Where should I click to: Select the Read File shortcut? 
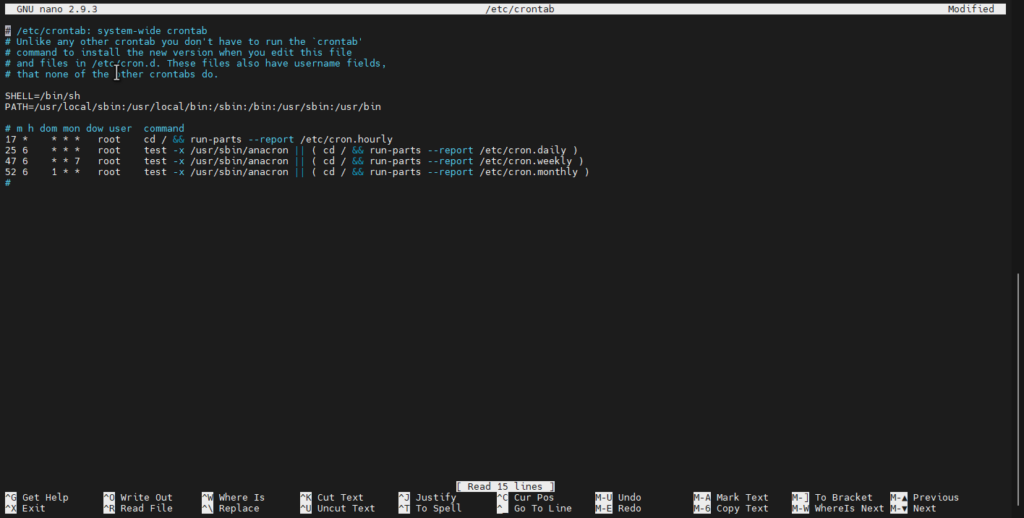[146, 508]
